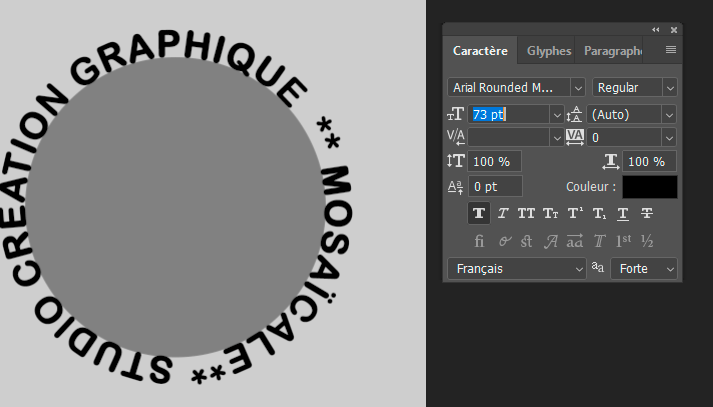This screenshot has width=713, height=407.
Task: Click the black Couleur text swatch
Action: click(649, 187)
